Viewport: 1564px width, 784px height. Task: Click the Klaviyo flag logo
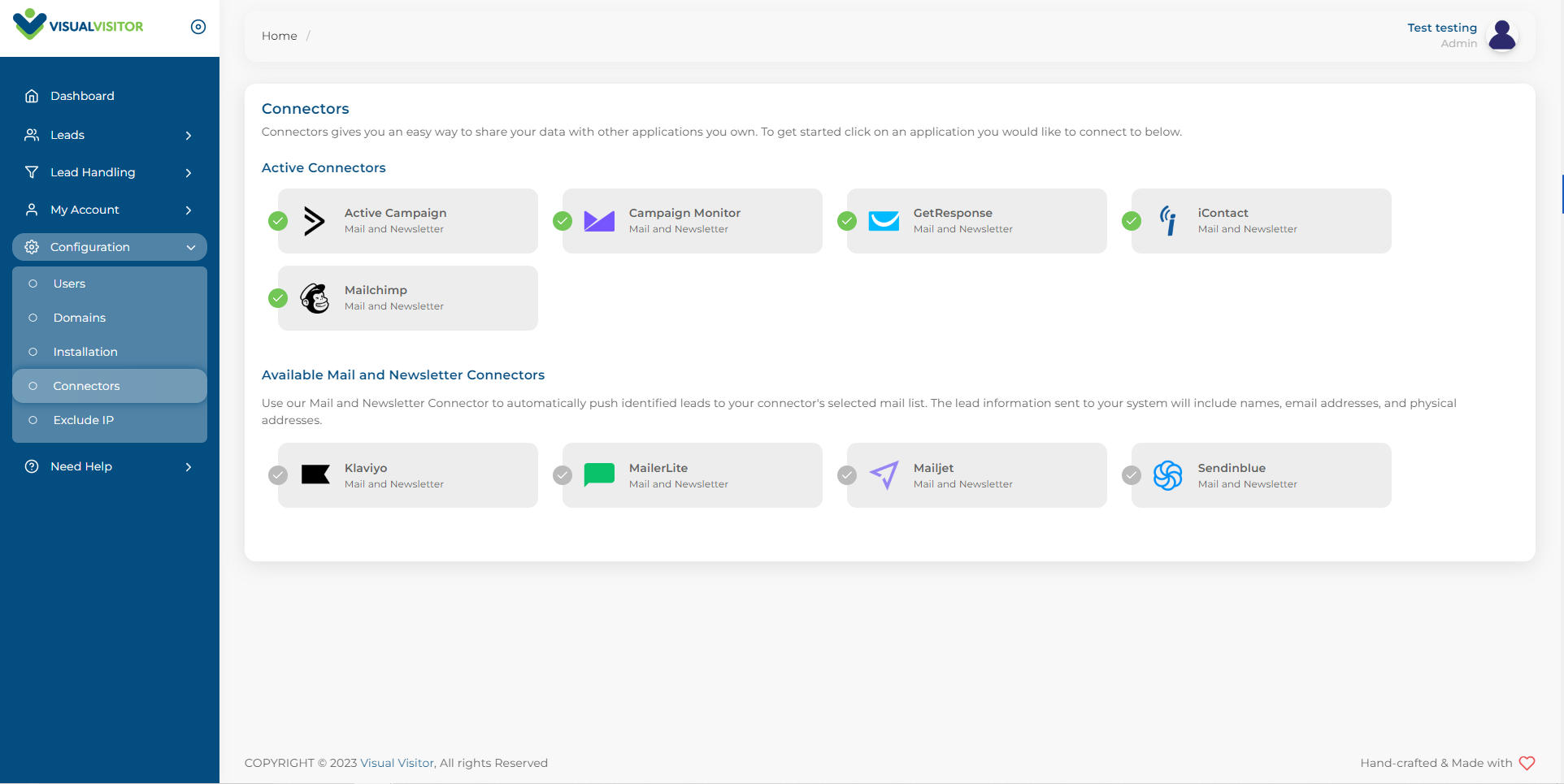pyautogui.click(x=315, y=474)
